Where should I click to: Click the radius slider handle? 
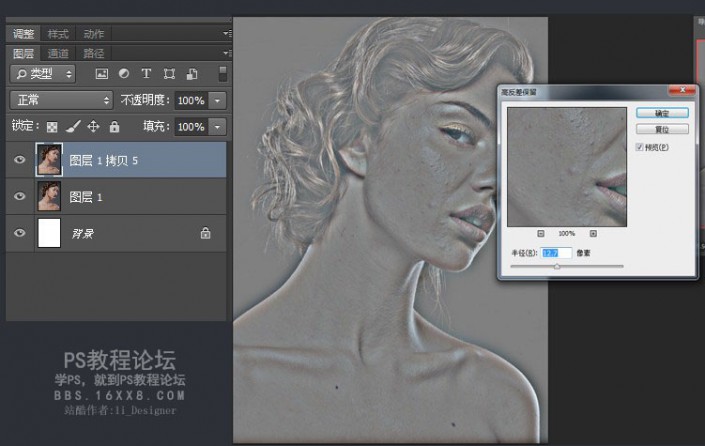click(557, 266)
